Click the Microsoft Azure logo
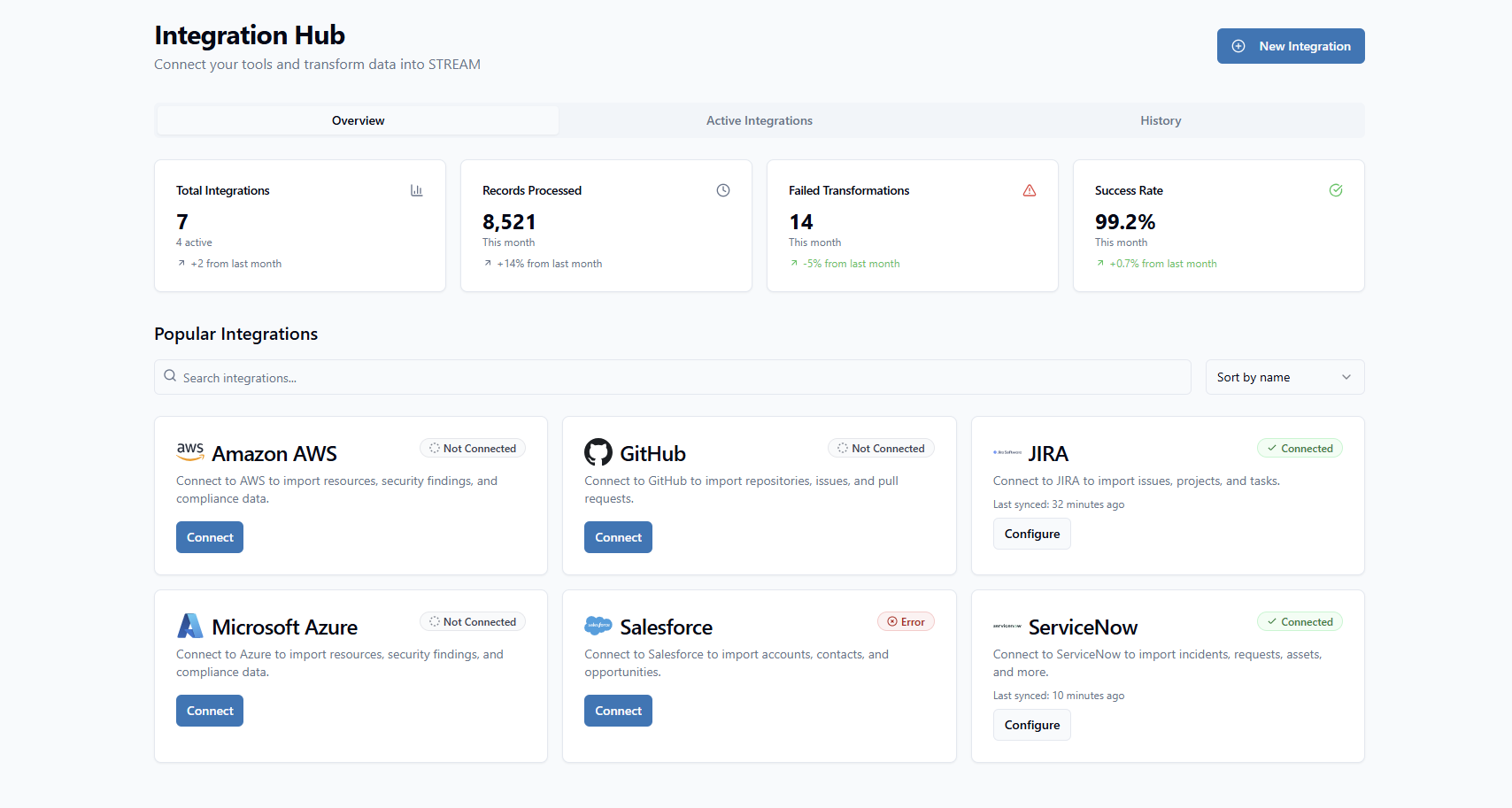The image size is (1512, 808). click(190, 626)
